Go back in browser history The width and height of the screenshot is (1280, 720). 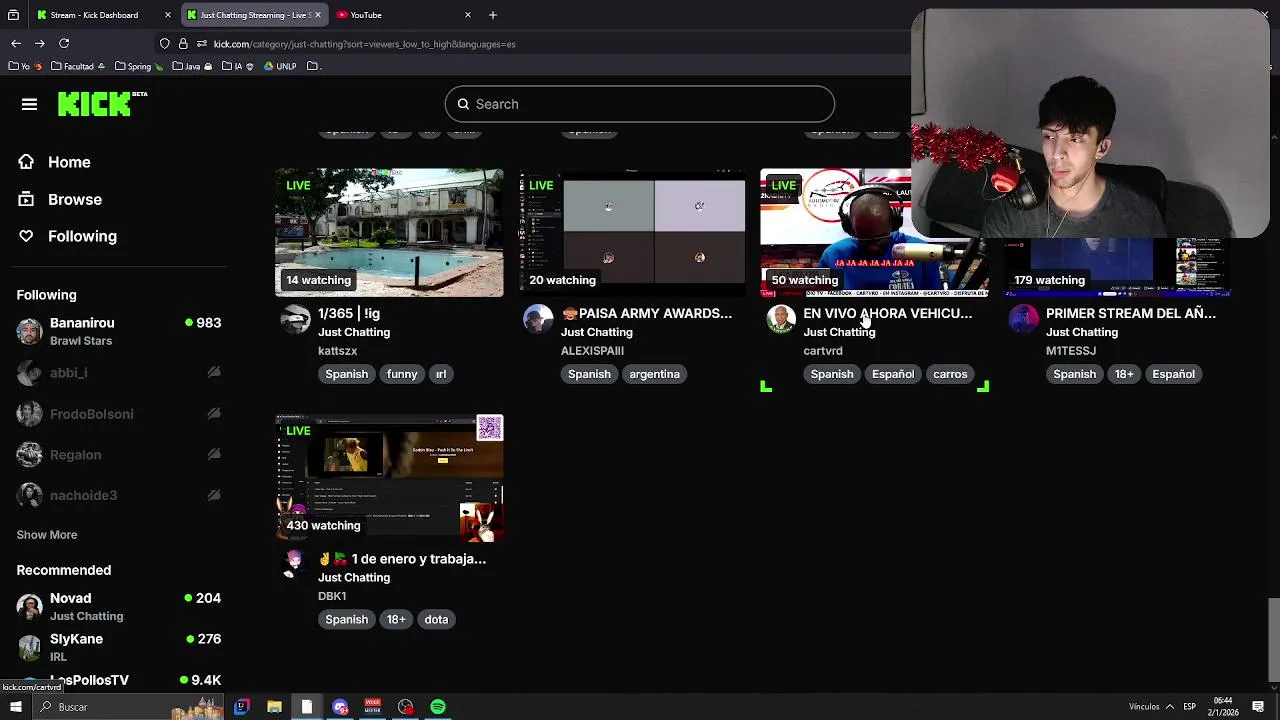tap(16, 44)
